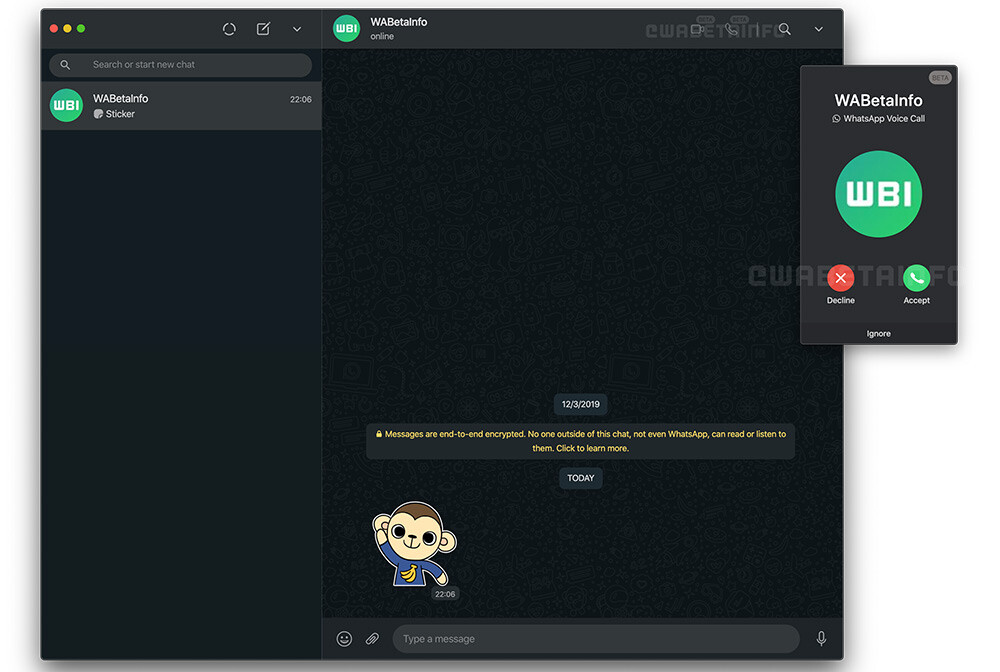
Task: Open the Status updates icon
Action: coord(229,29)
